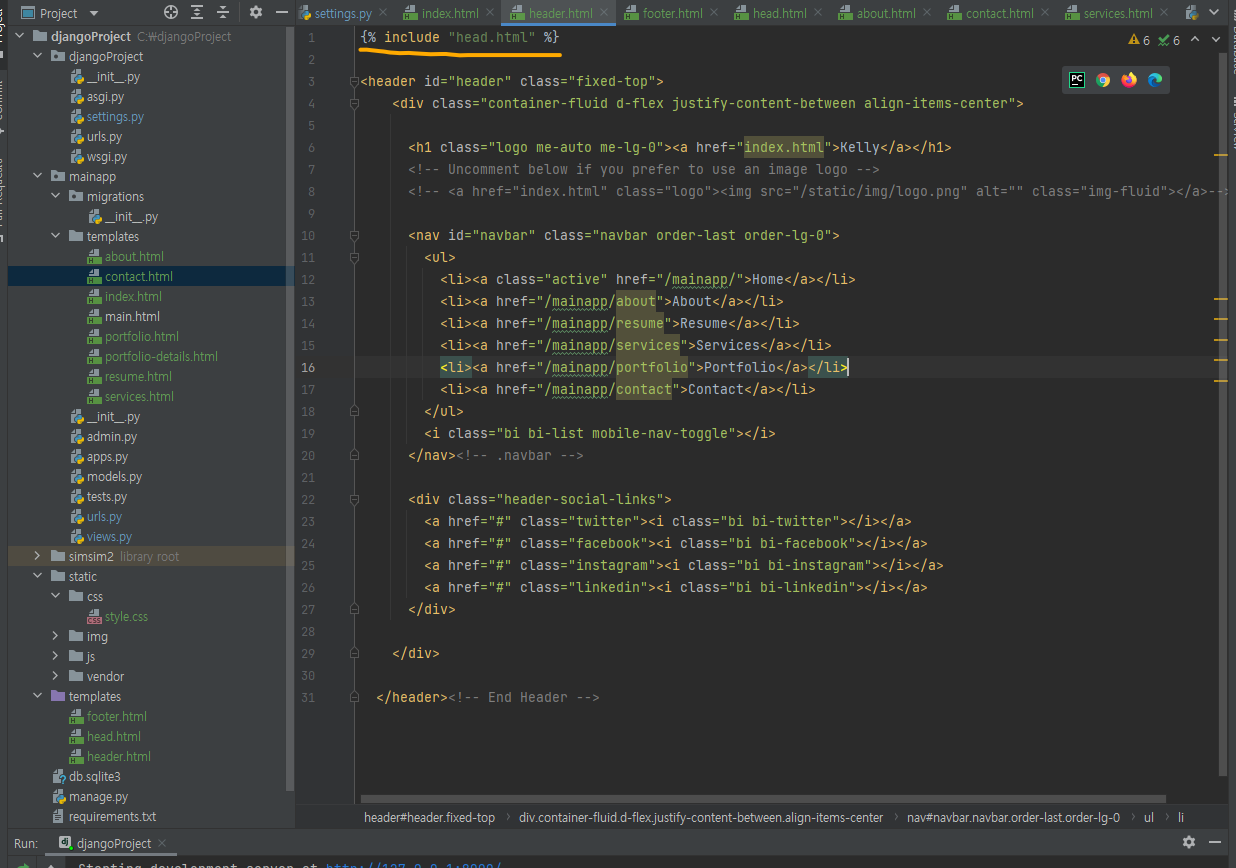This screenshot has height=868, width=1236.
Task: Switch to the footer.html tab
Action: (x=664, y=14)
